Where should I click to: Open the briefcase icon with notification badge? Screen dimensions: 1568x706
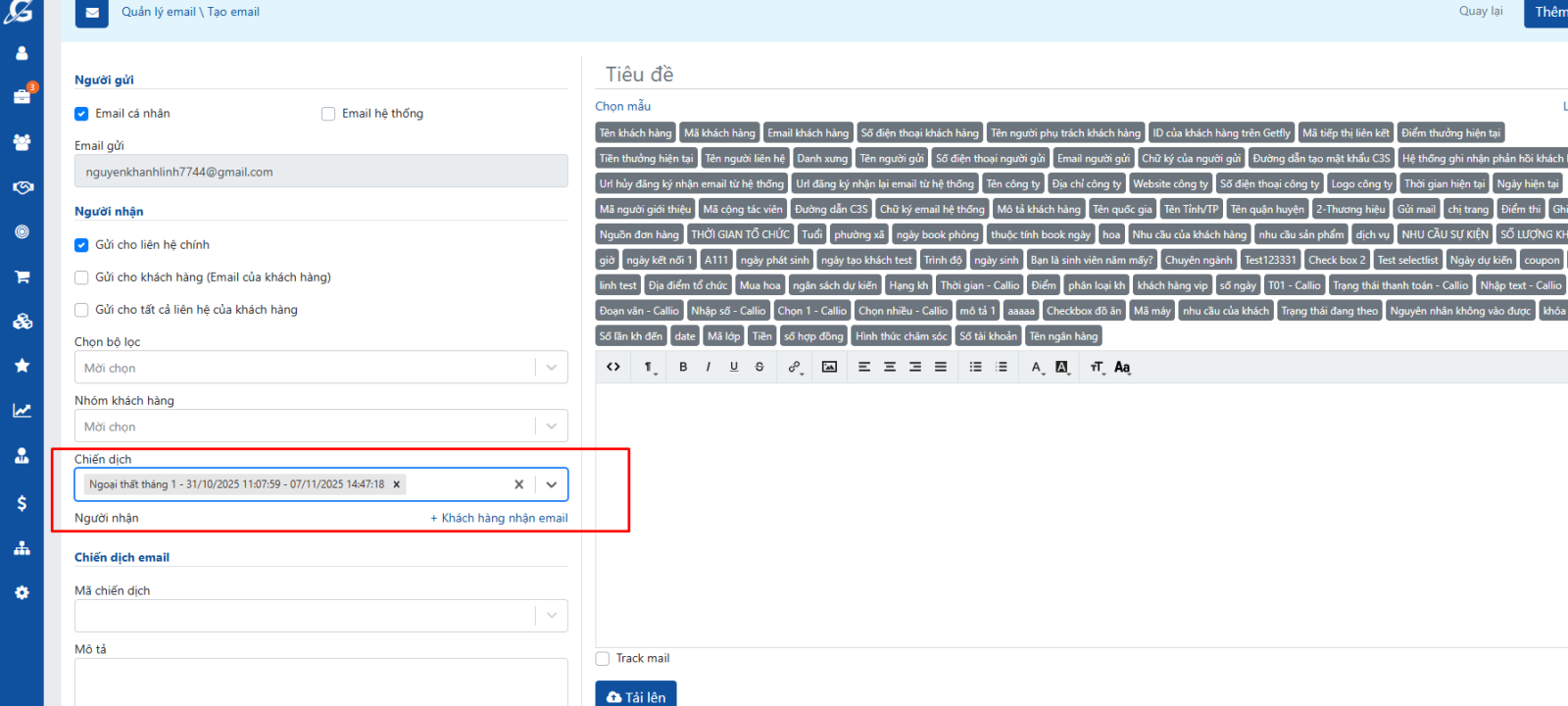coord(22,96)
